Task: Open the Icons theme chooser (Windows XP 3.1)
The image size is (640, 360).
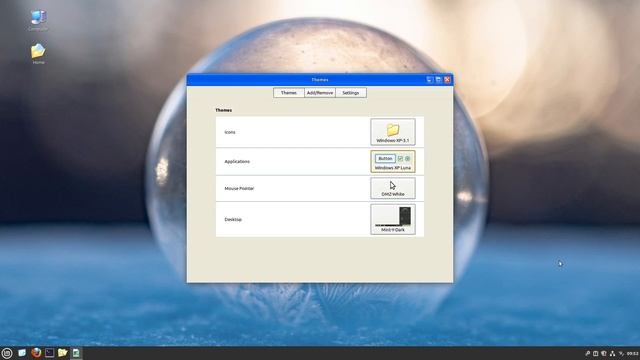Action: (393, 132)
